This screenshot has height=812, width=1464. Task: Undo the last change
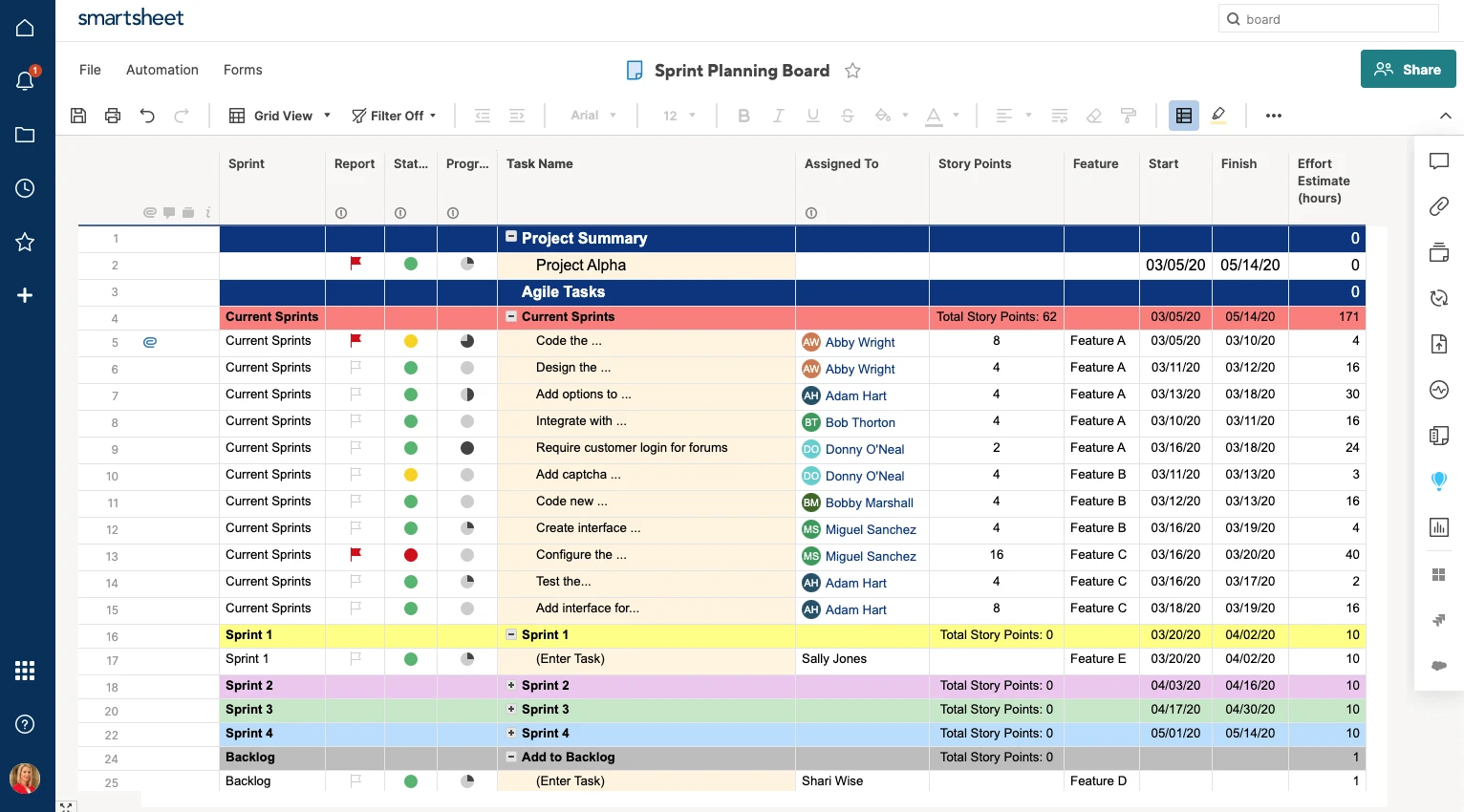point(146,115)
